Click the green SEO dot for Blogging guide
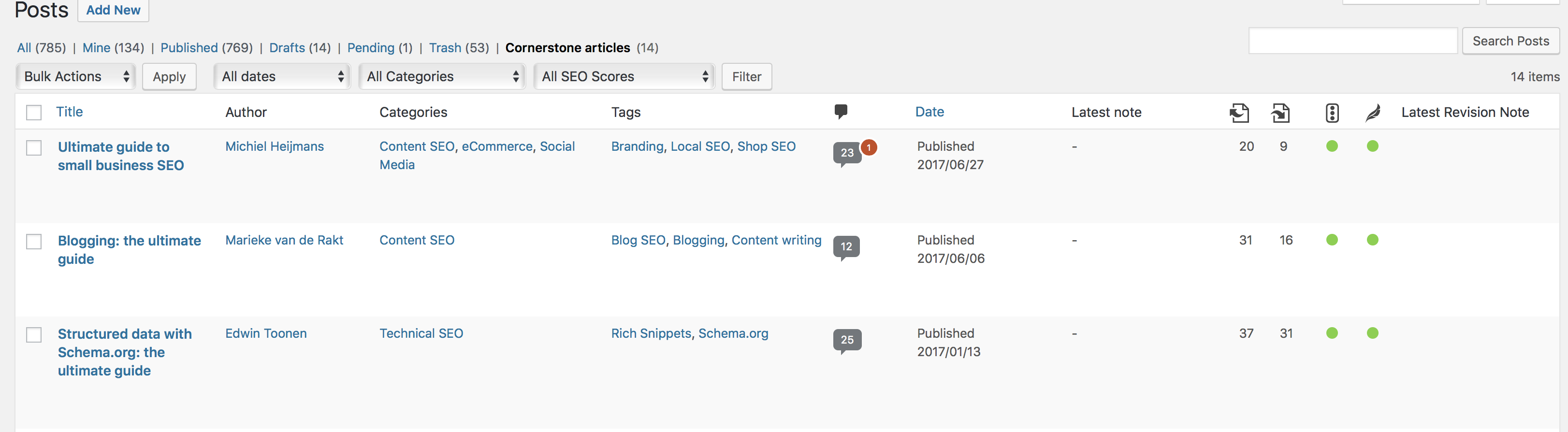 [1332, 240]
